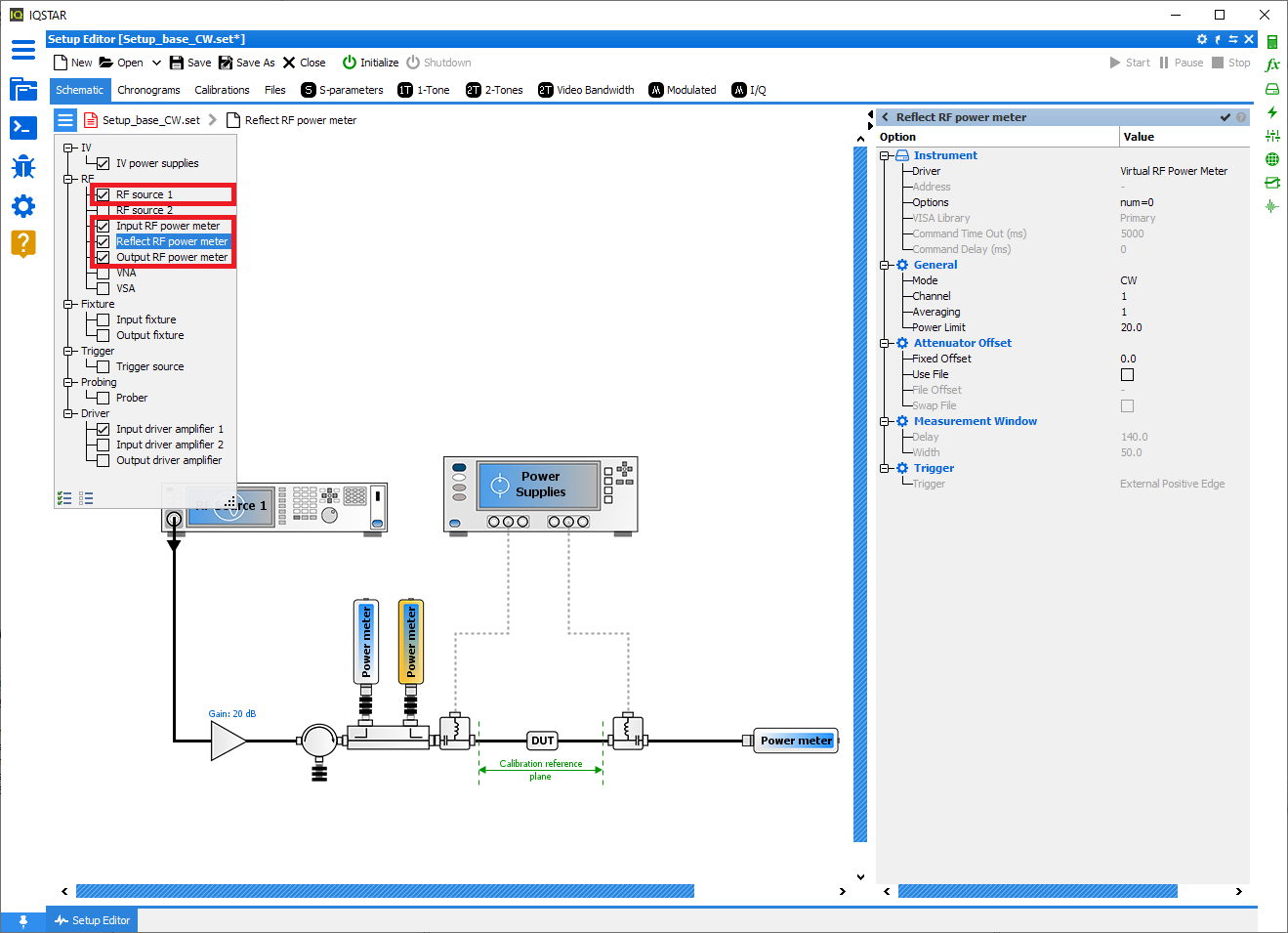Check the Use File checkbox
Screen dimensions: 1288x933
tap(1127, 374)
